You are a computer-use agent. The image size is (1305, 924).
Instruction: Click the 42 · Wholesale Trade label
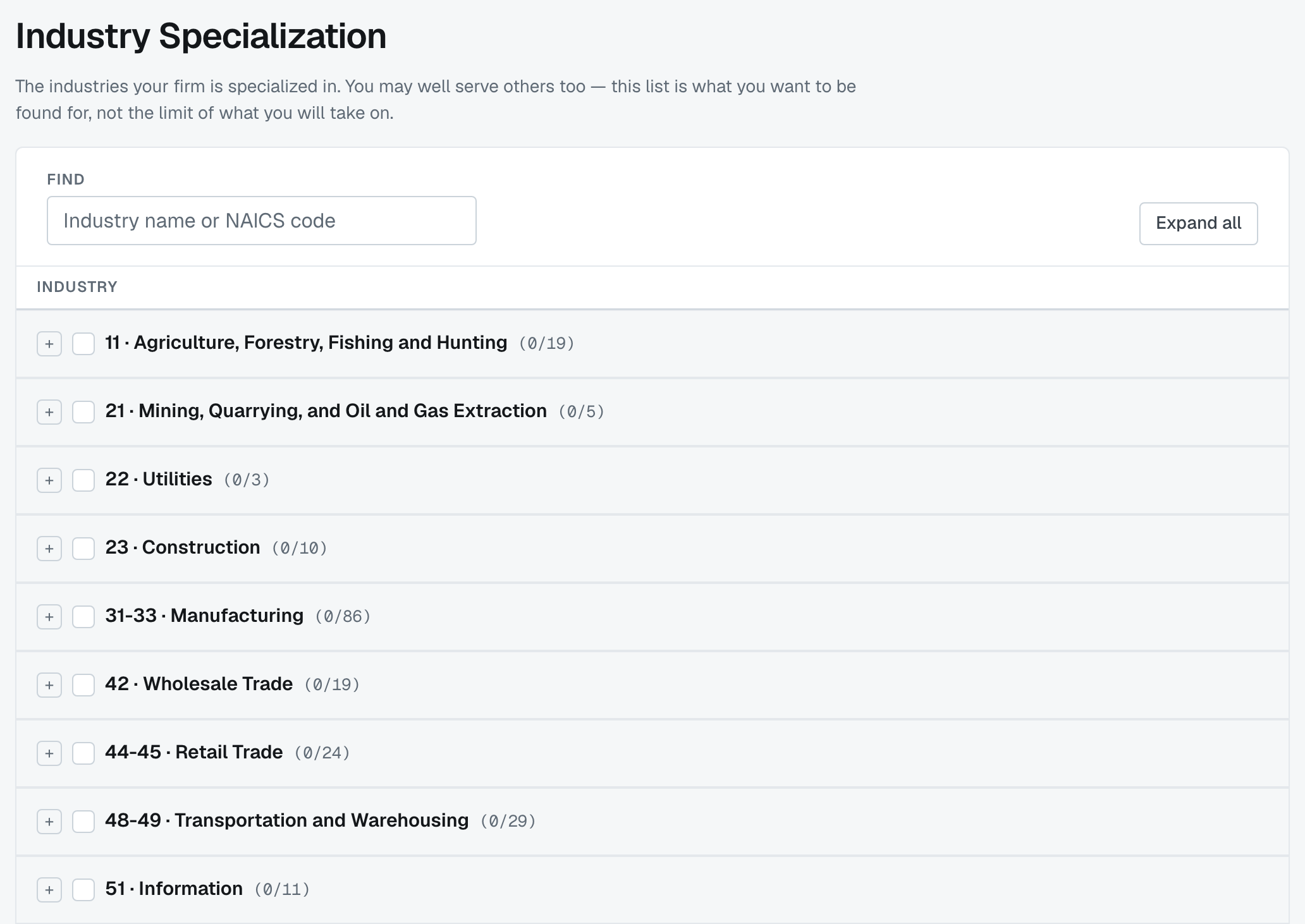(199, 684)
